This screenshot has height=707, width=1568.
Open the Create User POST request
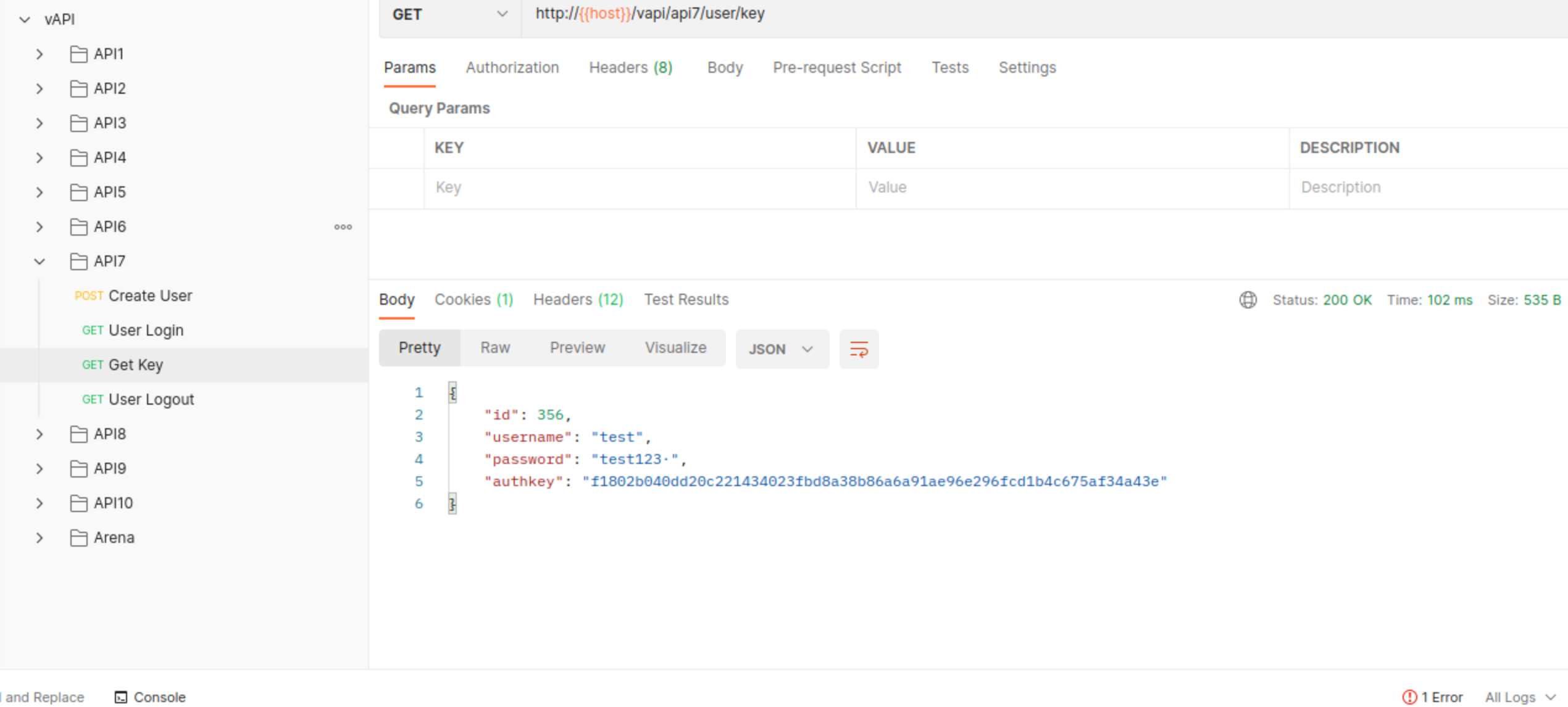tap(150, 296)
